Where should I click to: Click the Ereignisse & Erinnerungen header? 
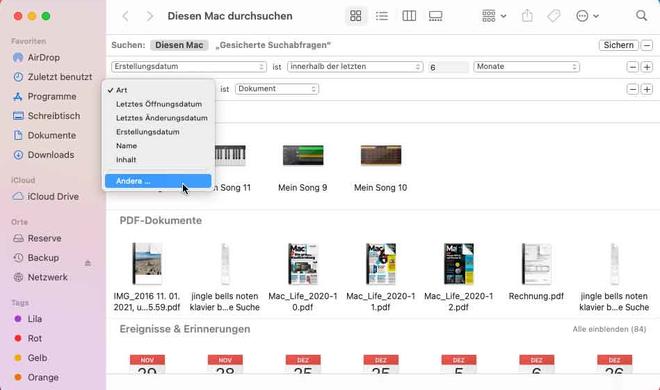coord(185,329)
